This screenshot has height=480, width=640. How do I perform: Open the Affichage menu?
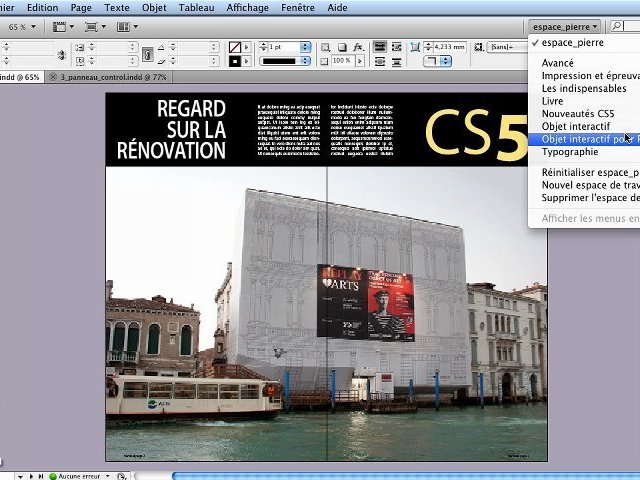(247, 7)
